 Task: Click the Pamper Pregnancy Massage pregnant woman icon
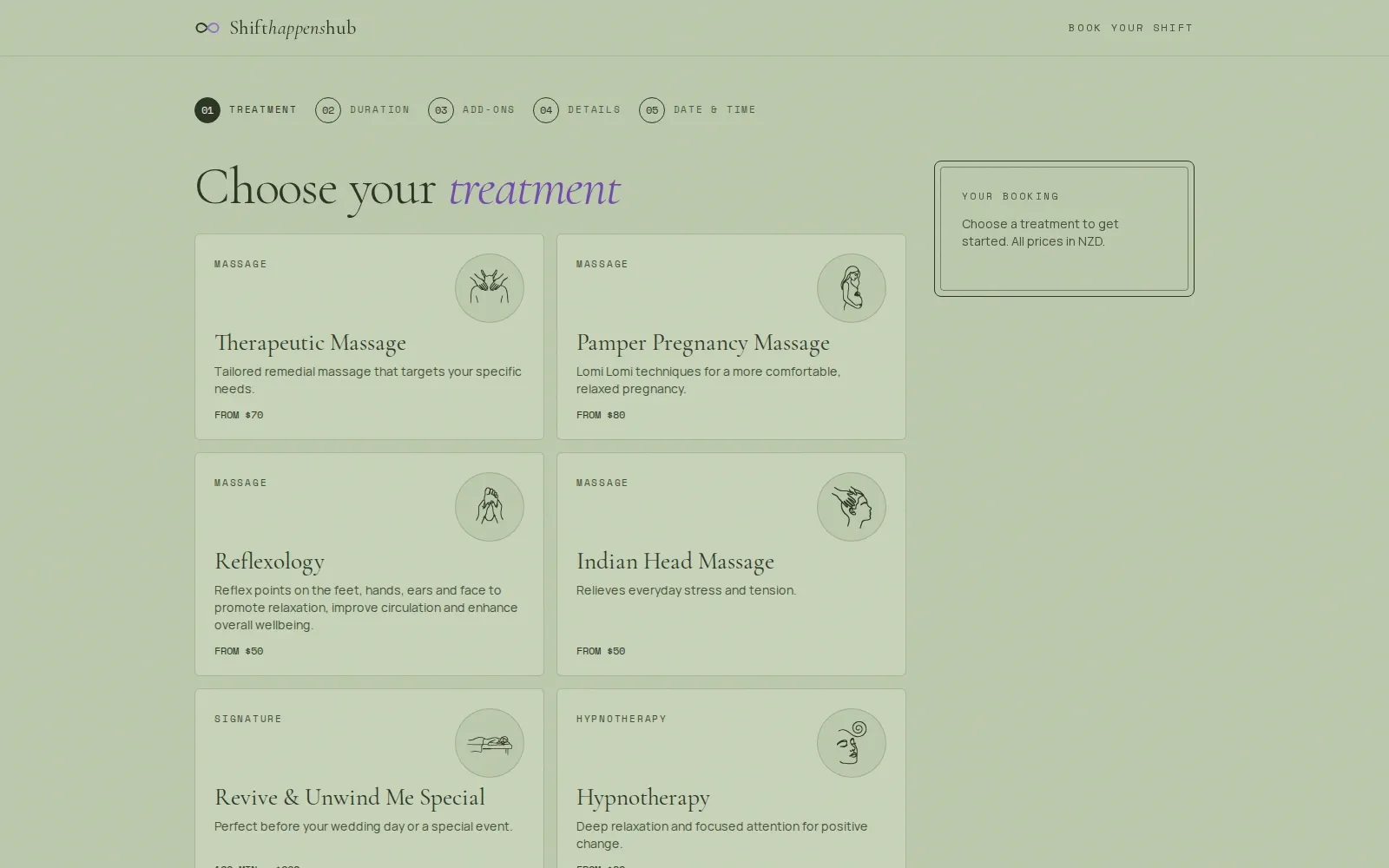[852, 288]
